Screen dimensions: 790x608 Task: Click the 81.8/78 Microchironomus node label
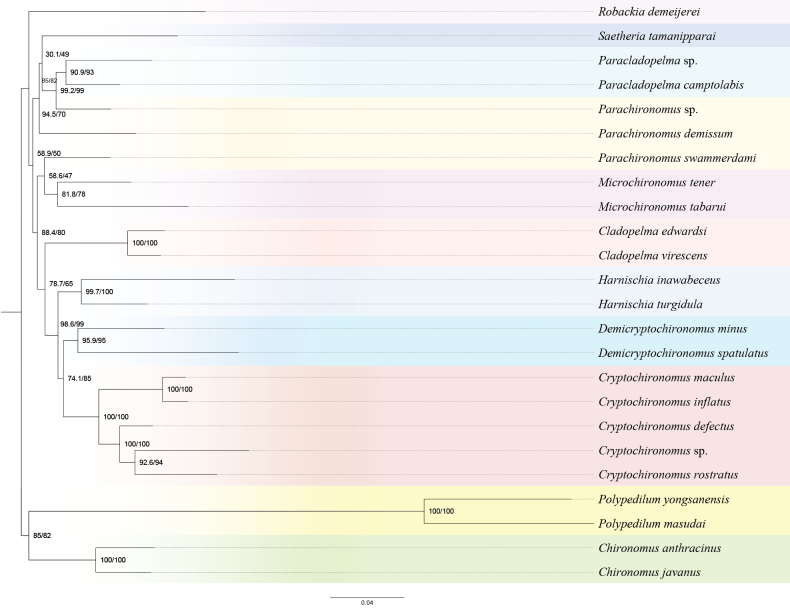(x=74, y=194)
